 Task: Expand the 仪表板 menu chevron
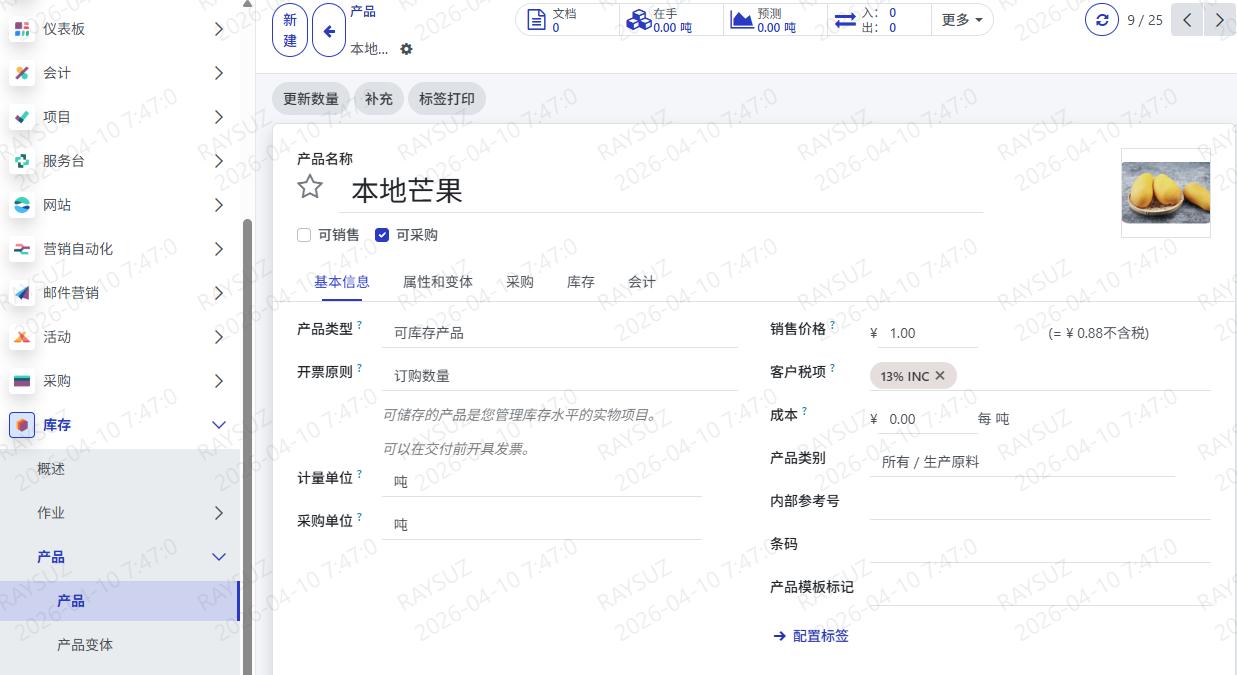click(x=219, y=29)
